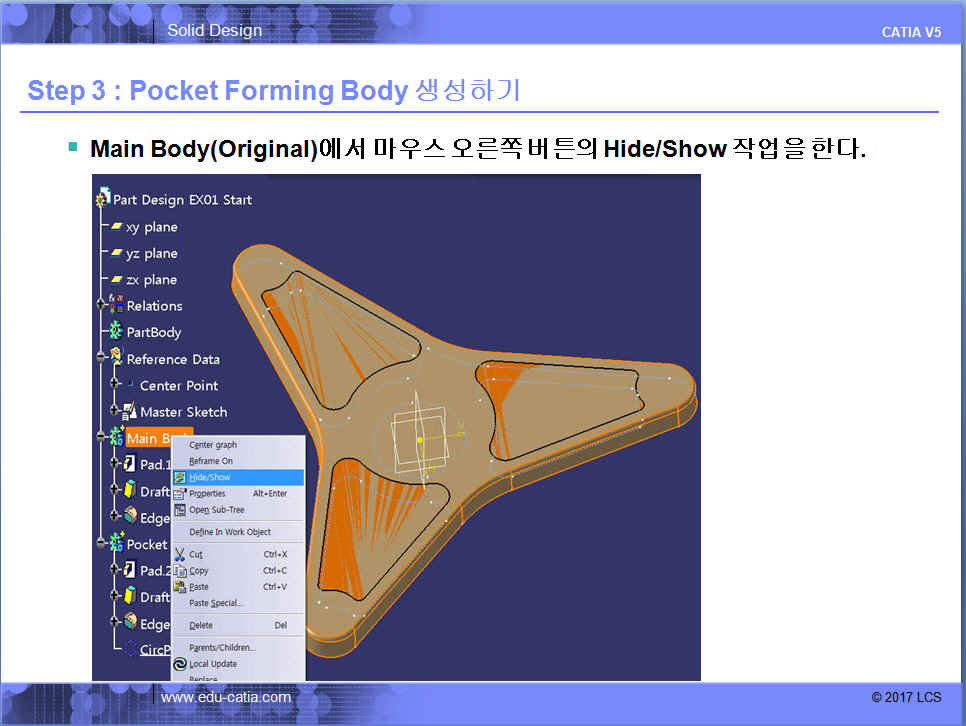The width and height of the screenshot is (966, 726).
Task: Click the xy plane icon in tree
Action: point(116,227)
